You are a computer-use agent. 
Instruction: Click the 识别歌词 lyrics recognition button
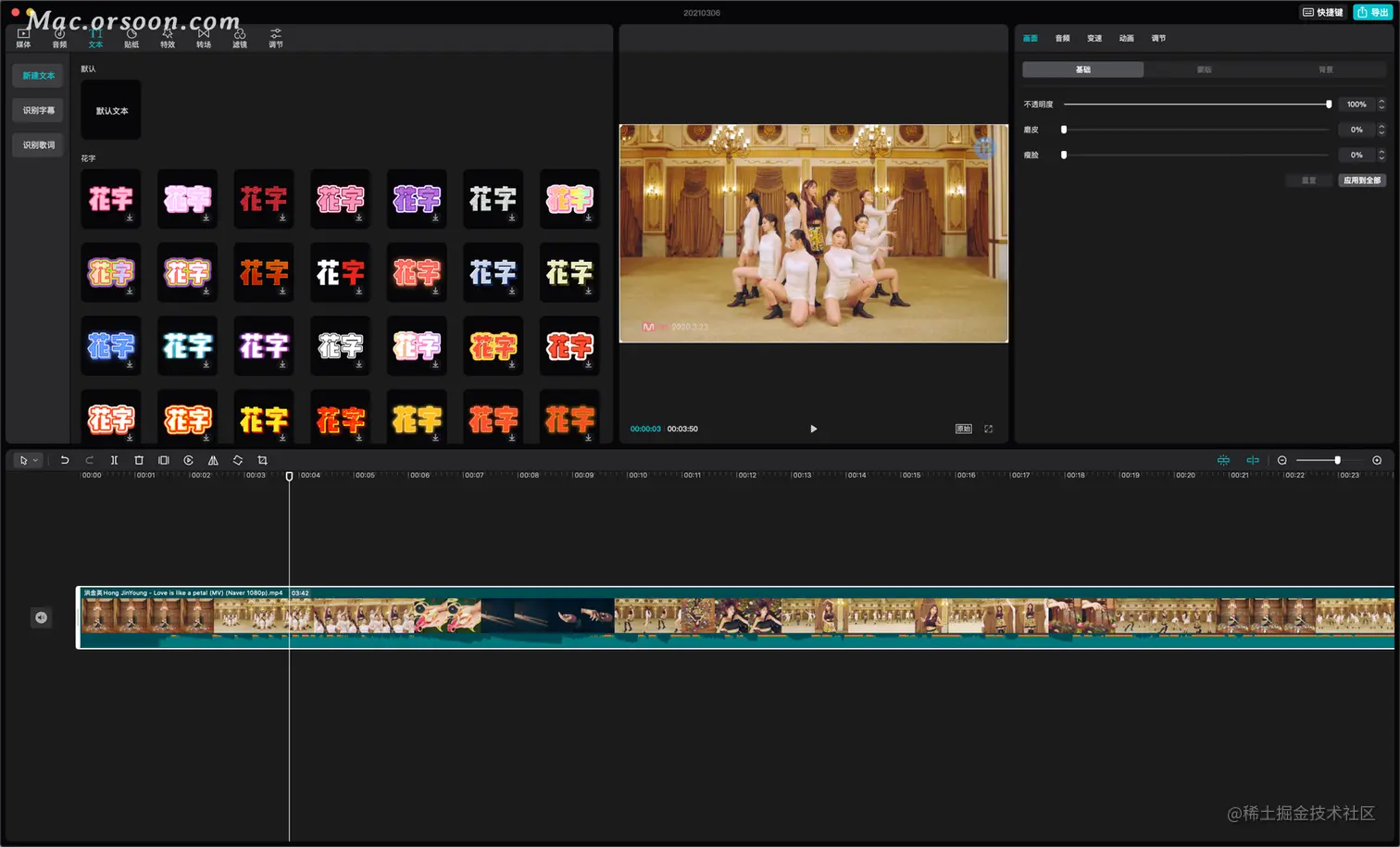(38, 145)
